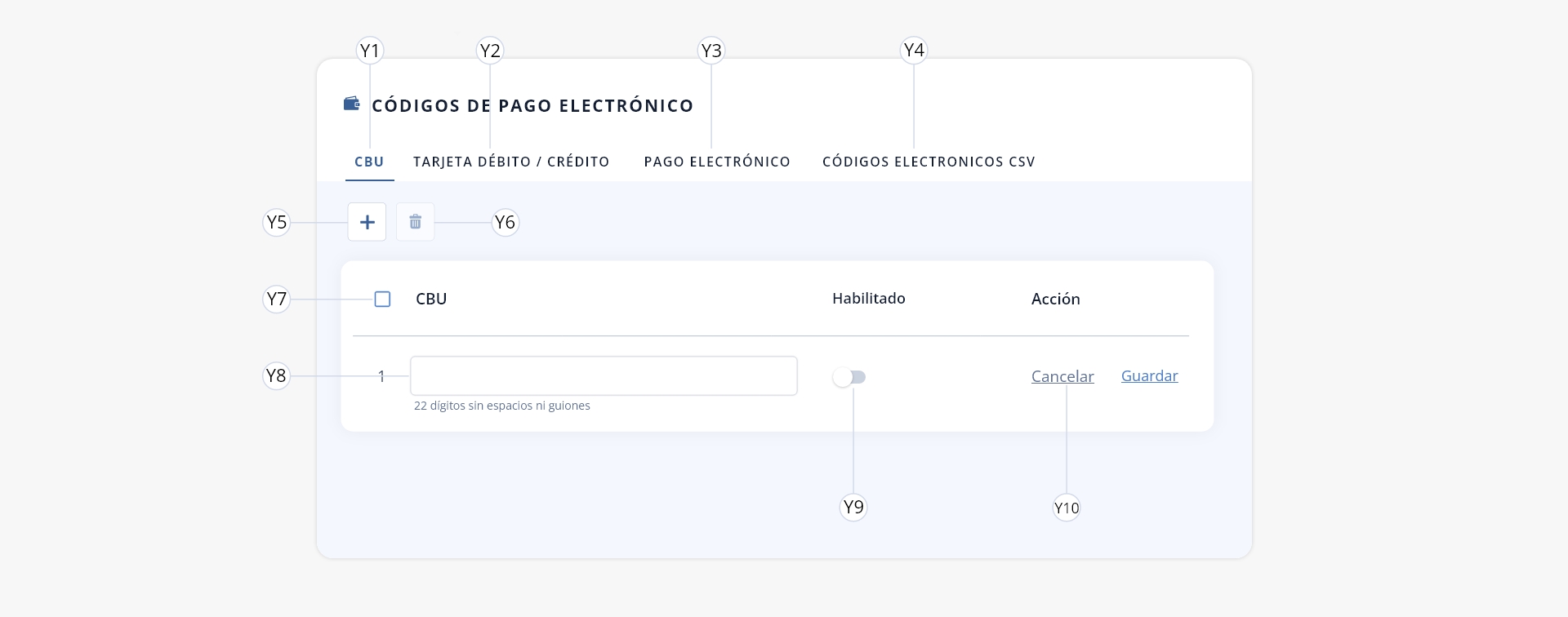Click the Guardar link
The image size is (1568, 617).
(x=1149, y=375)
